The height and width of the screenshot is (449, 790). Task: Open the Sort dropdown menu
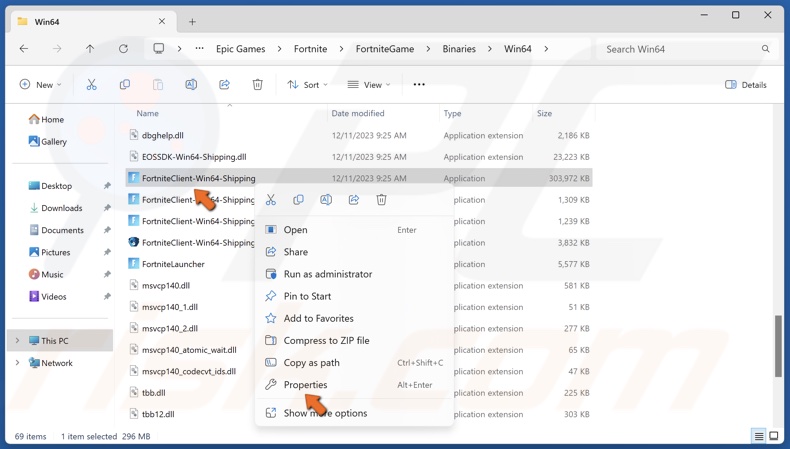[x=307, y=85]
